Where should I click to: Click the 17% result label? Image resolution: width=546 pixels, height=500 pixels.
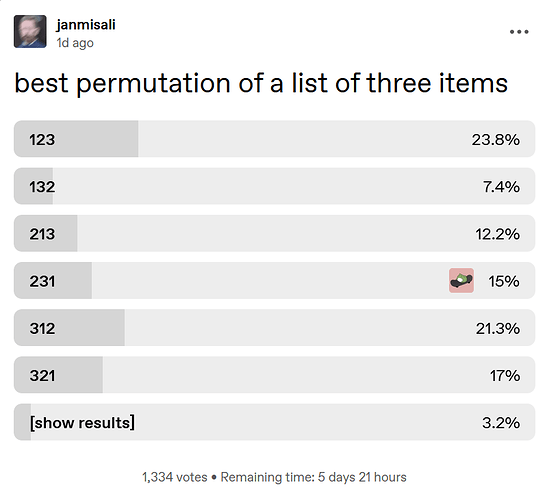505,375
